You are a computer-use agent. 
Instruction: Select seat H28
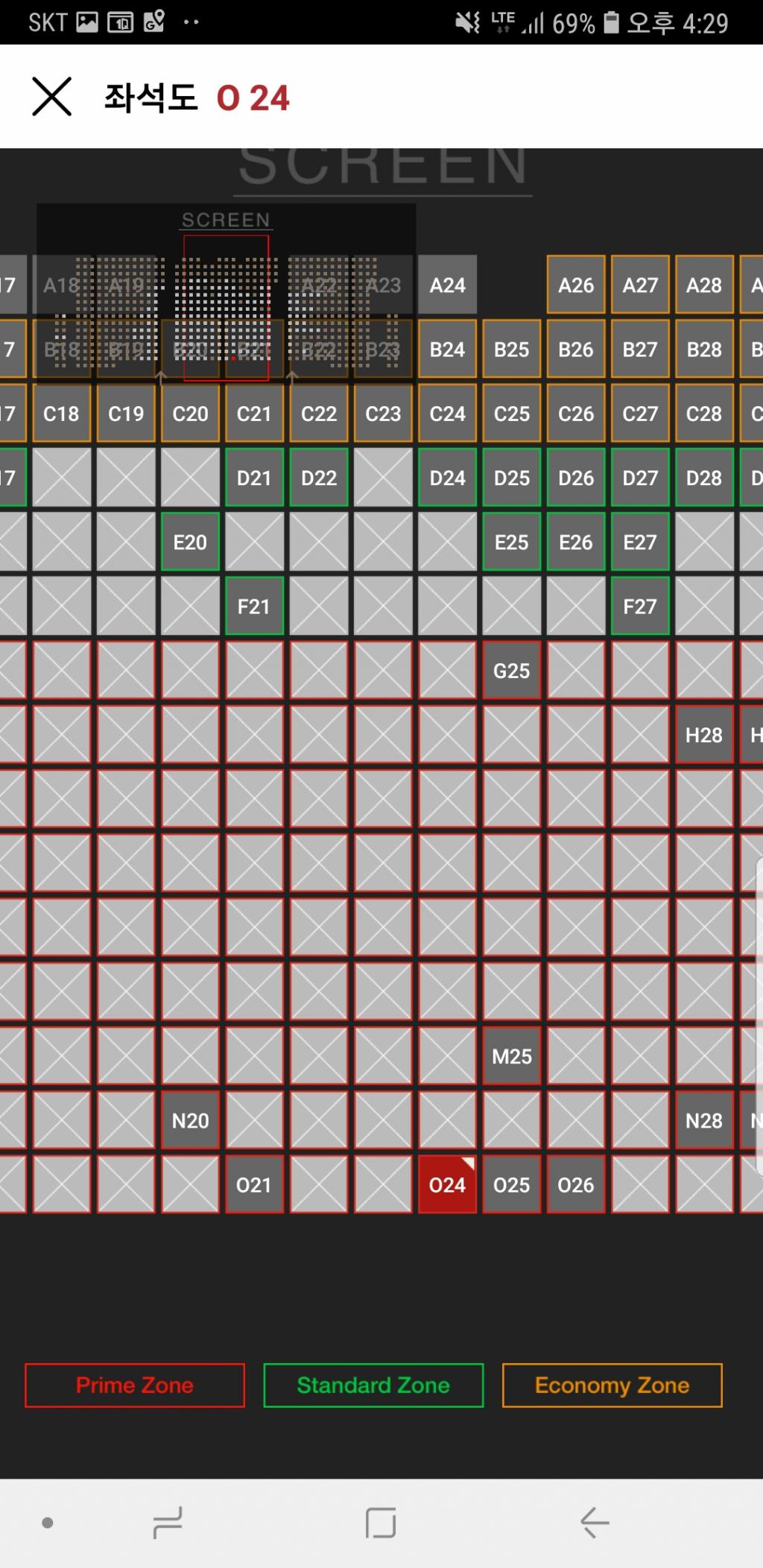point(704,735)
